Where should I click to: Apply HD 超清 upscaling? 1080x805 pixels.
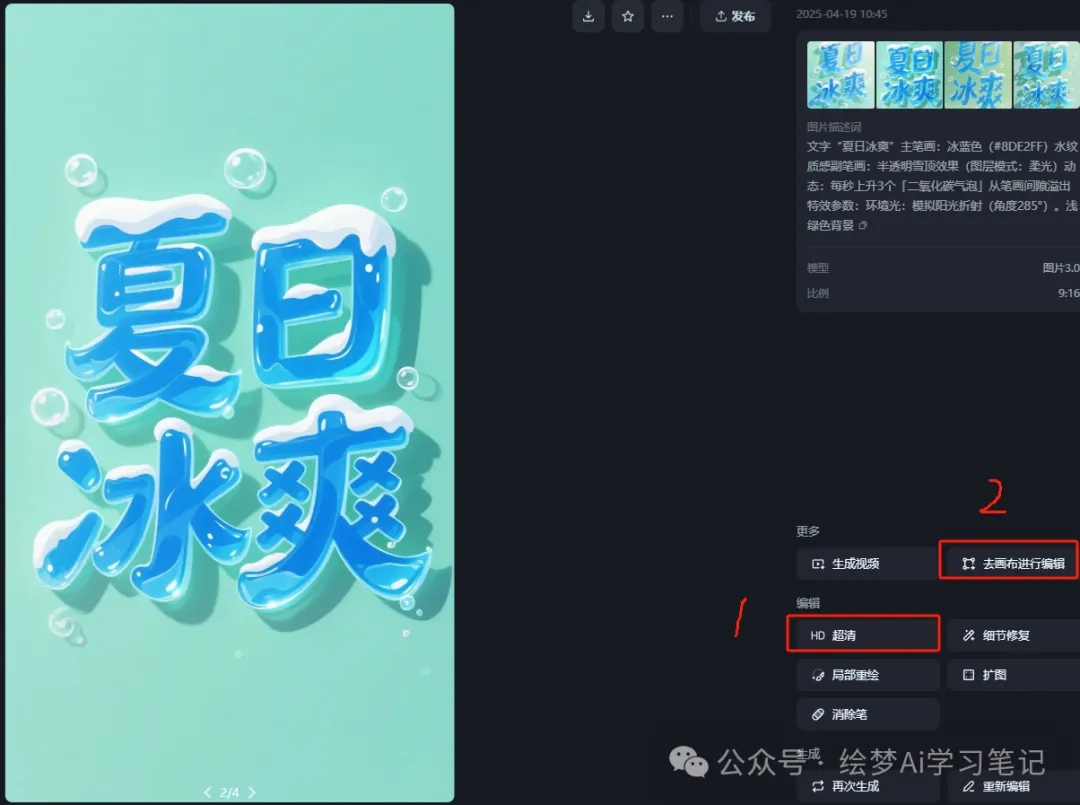(863, 634)
